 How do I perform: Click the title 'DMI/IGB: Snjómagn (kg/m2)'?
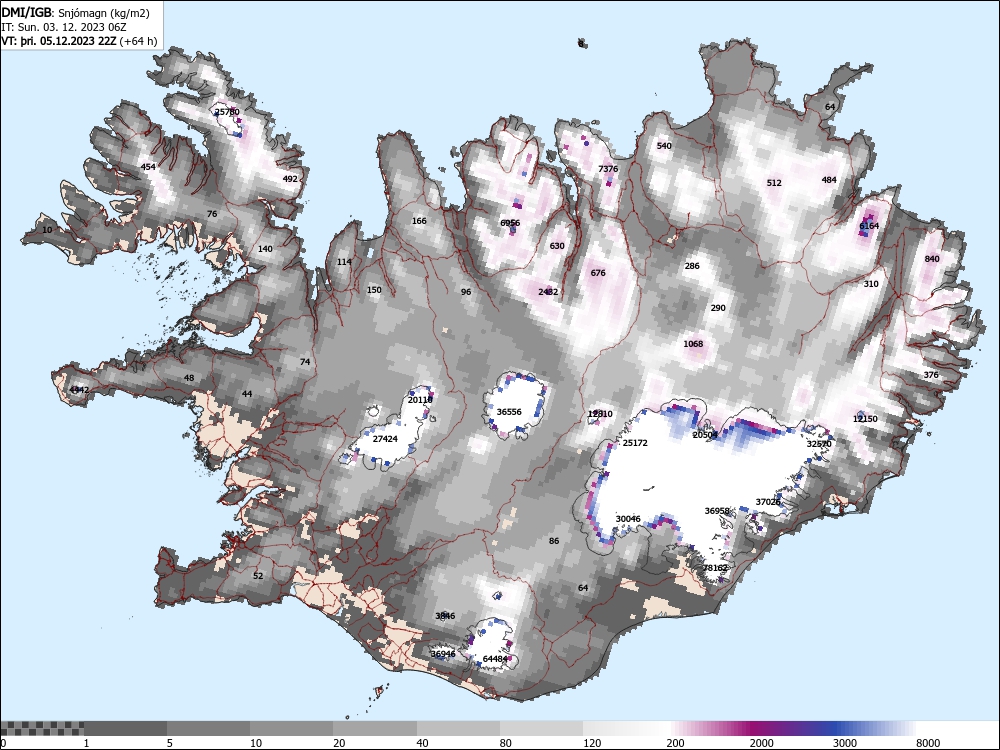[76, 13]
